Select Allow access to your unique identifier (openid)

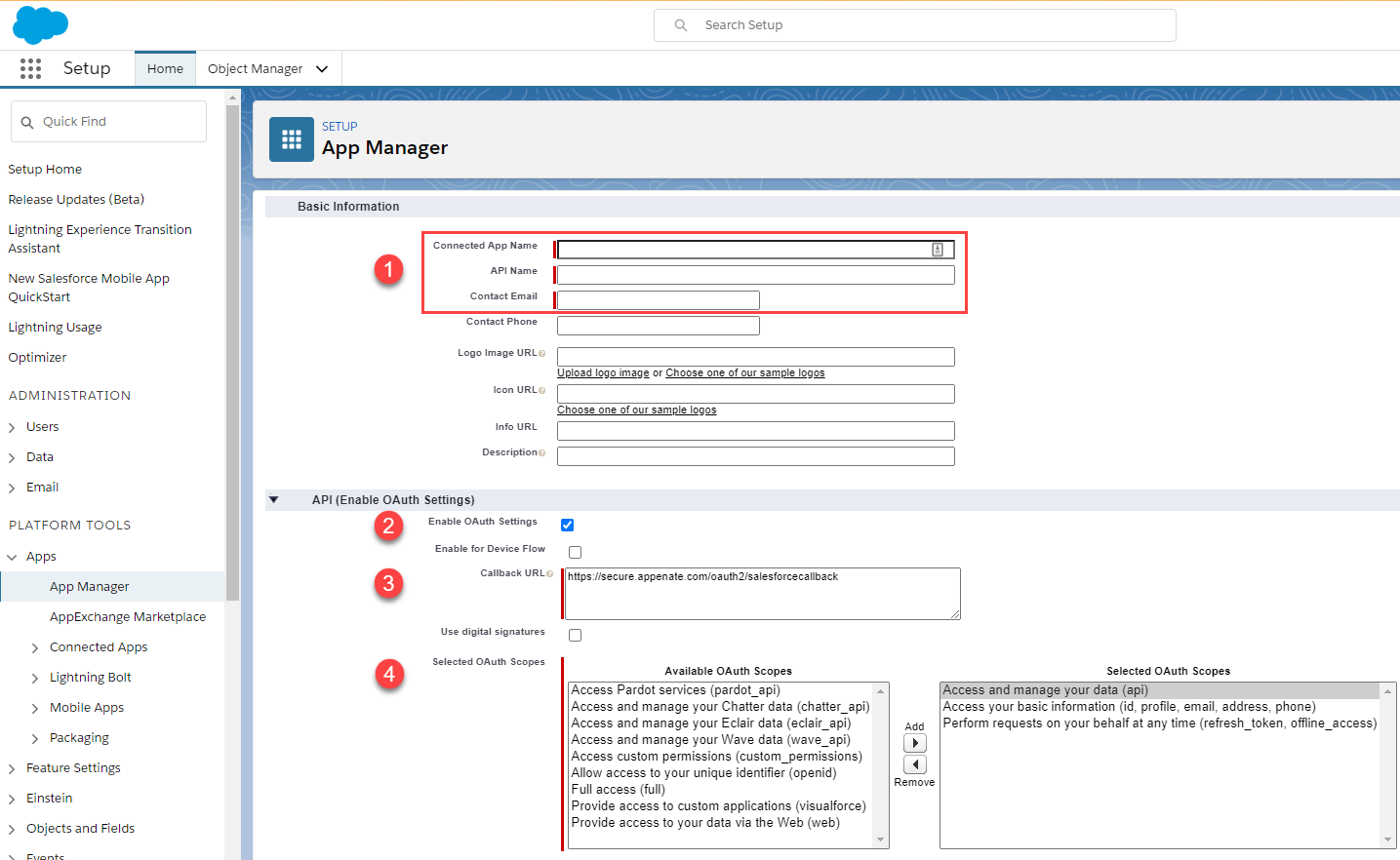click(703, 773)
